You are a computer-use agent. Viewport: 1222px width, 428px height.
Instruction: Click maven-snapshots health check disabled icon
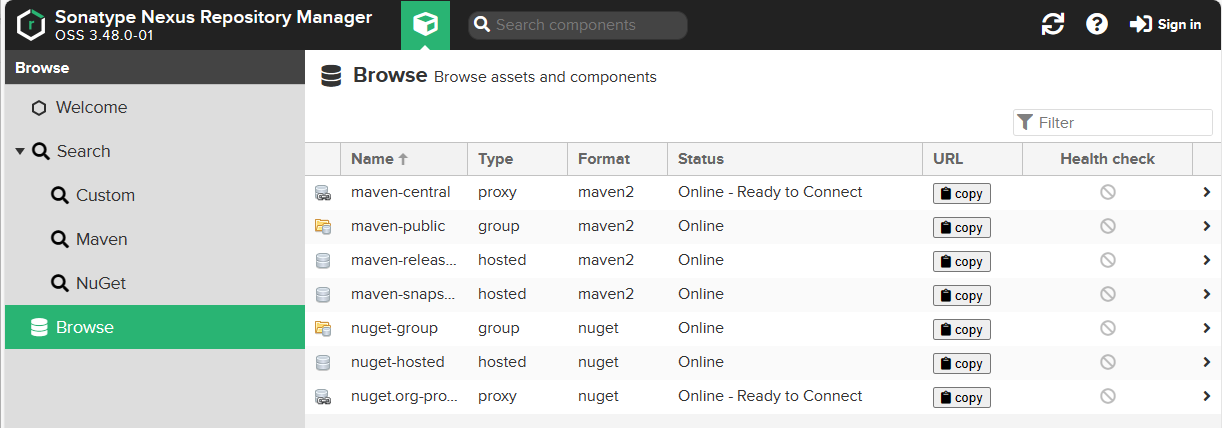(1107, 294)
